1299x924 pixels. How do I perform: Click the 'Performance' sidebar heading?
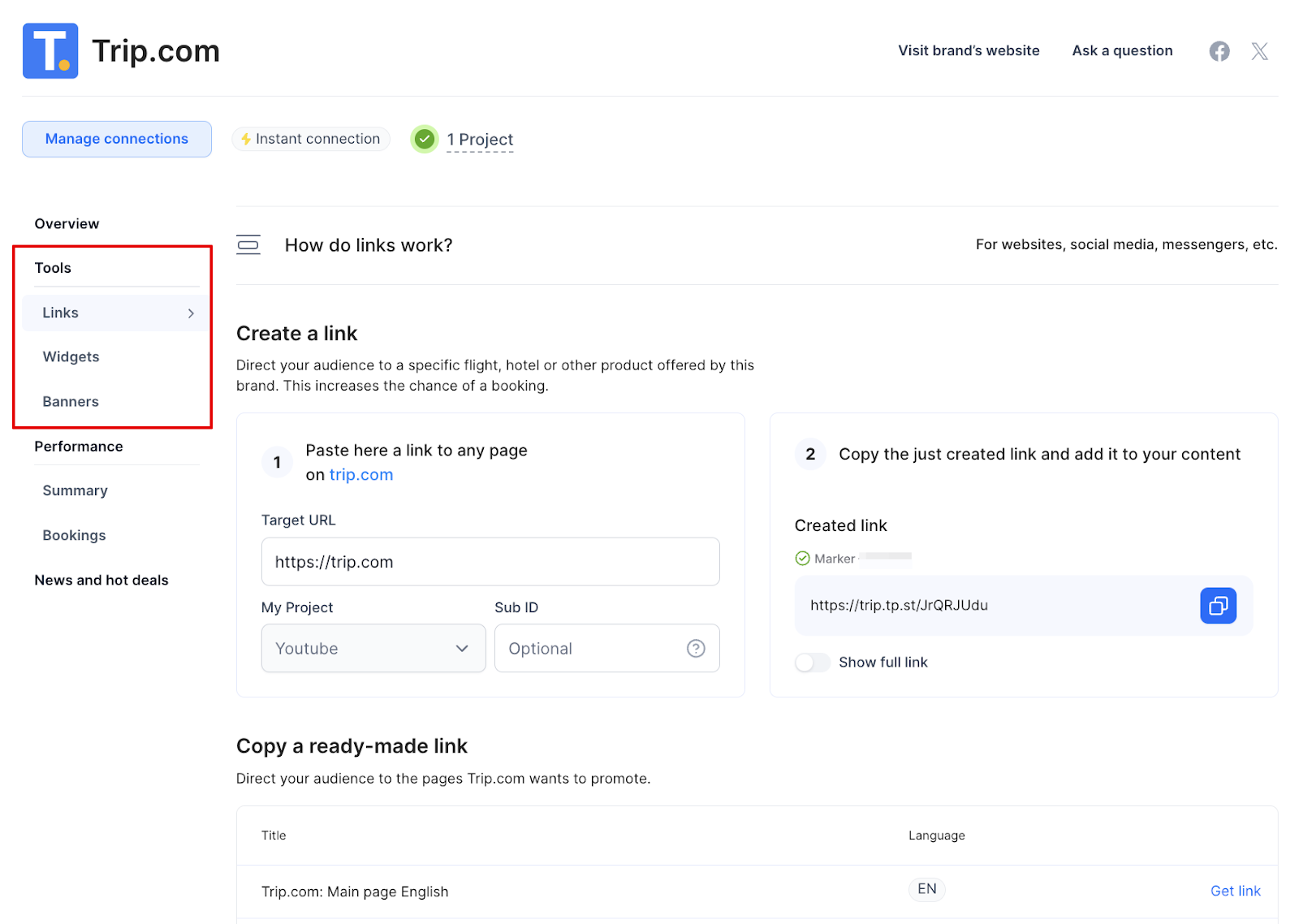79,447
